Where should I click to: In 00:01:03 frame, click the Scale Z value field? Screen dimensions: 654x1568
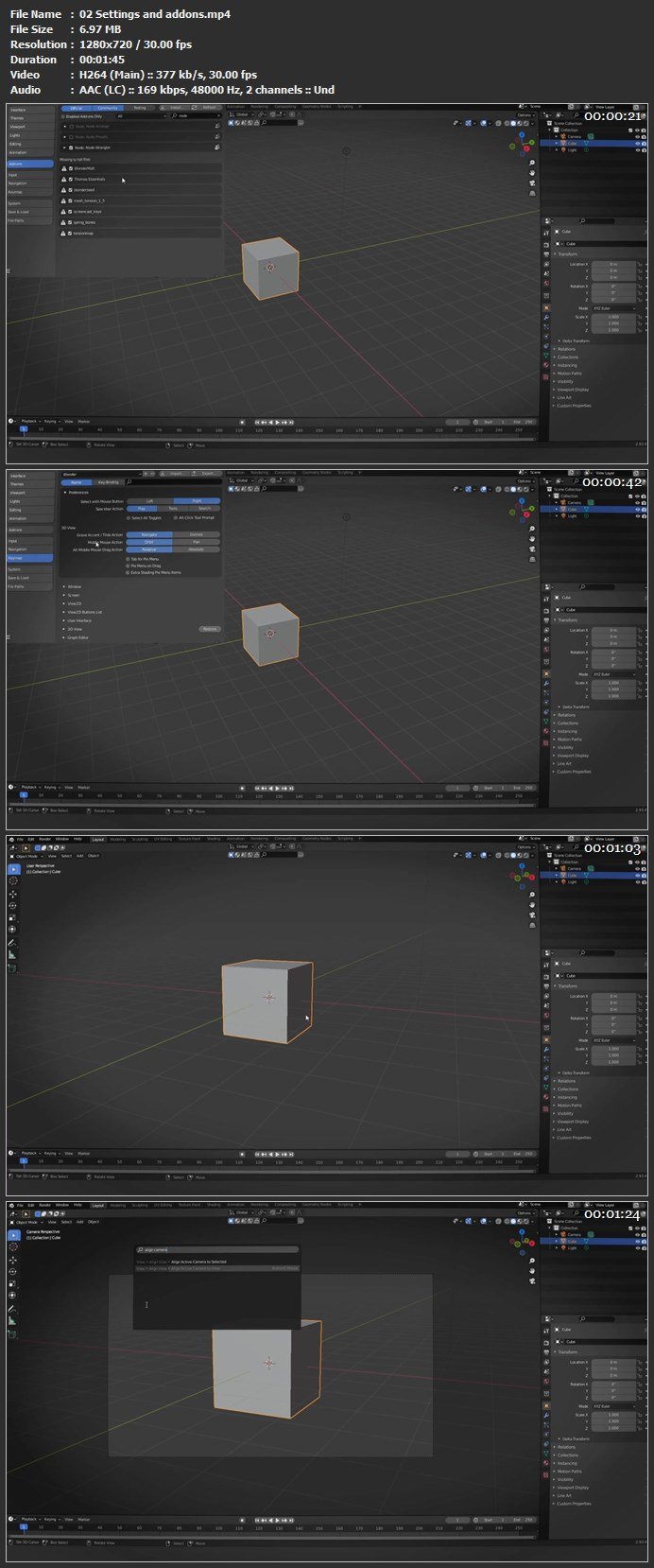pyautogui.click(x=613, y=1062)
